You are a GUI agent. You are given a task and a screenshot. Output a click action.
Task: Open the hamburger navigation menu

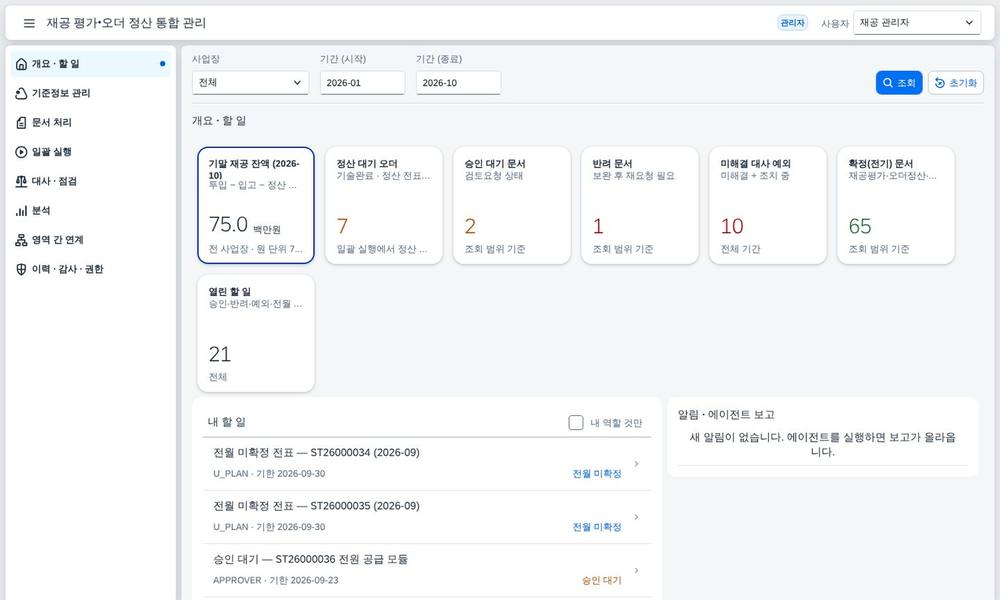pyautogui.click(x=29, y=23)
